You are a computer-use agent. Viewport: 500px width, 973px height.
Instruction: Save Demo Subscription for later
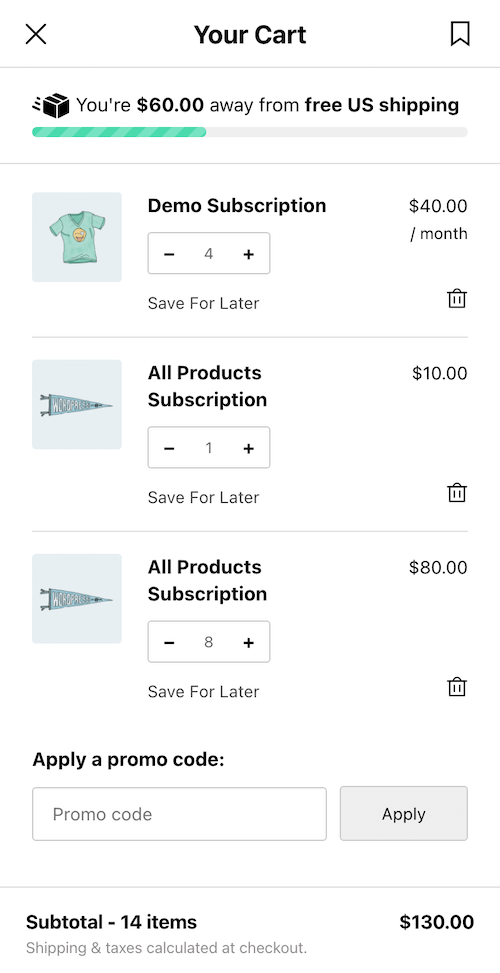coord(203,303)
